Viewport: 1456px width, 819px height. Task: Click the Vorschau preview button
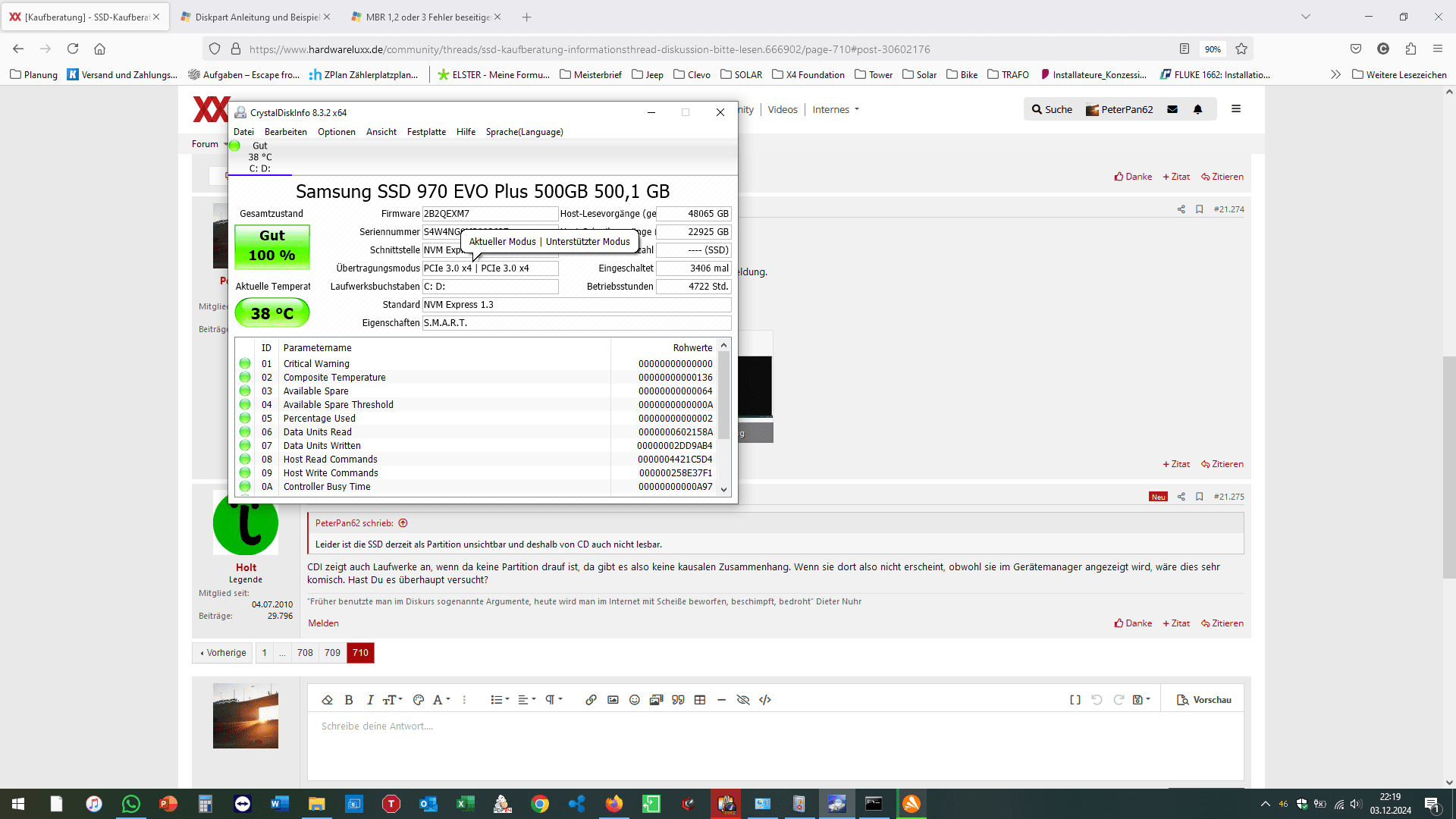click(x=1203, y=700)
